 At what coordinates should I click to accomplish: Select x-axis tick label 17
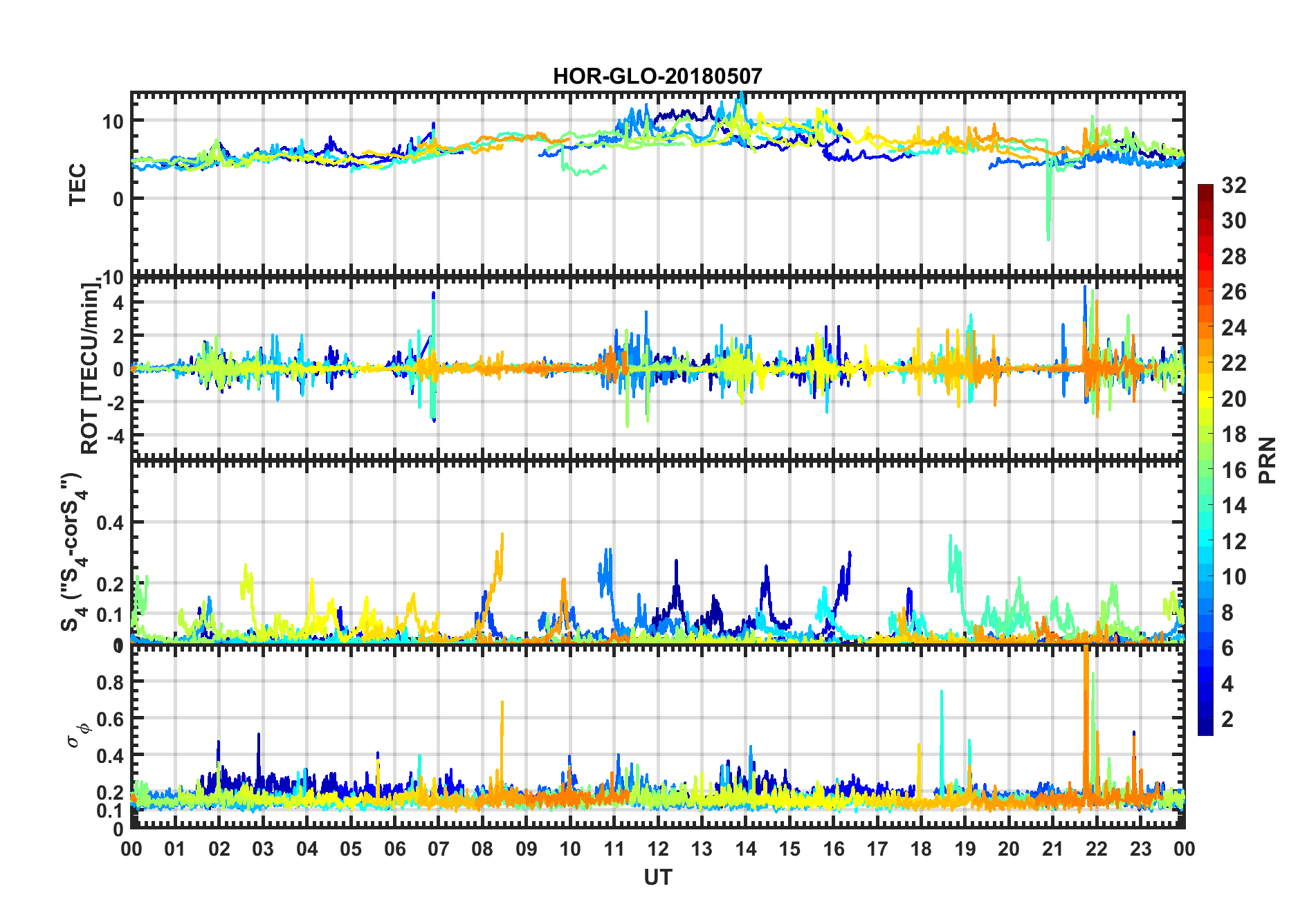877,849
